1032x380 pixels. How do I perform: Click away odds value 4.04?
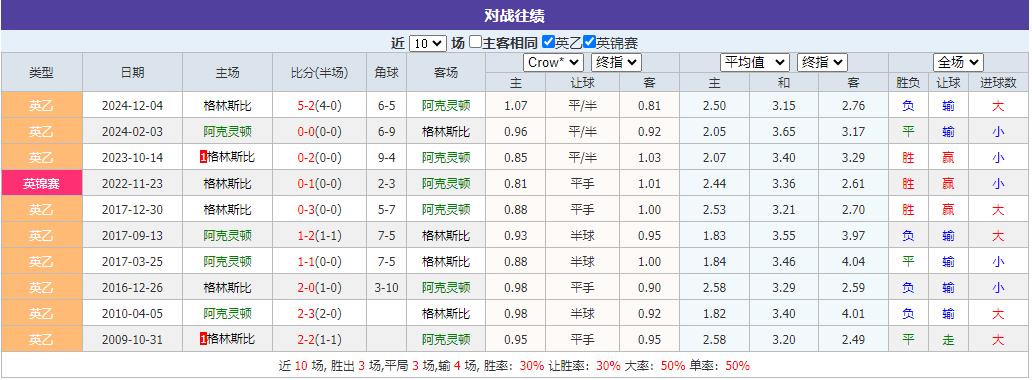click(x=854, y=261)
